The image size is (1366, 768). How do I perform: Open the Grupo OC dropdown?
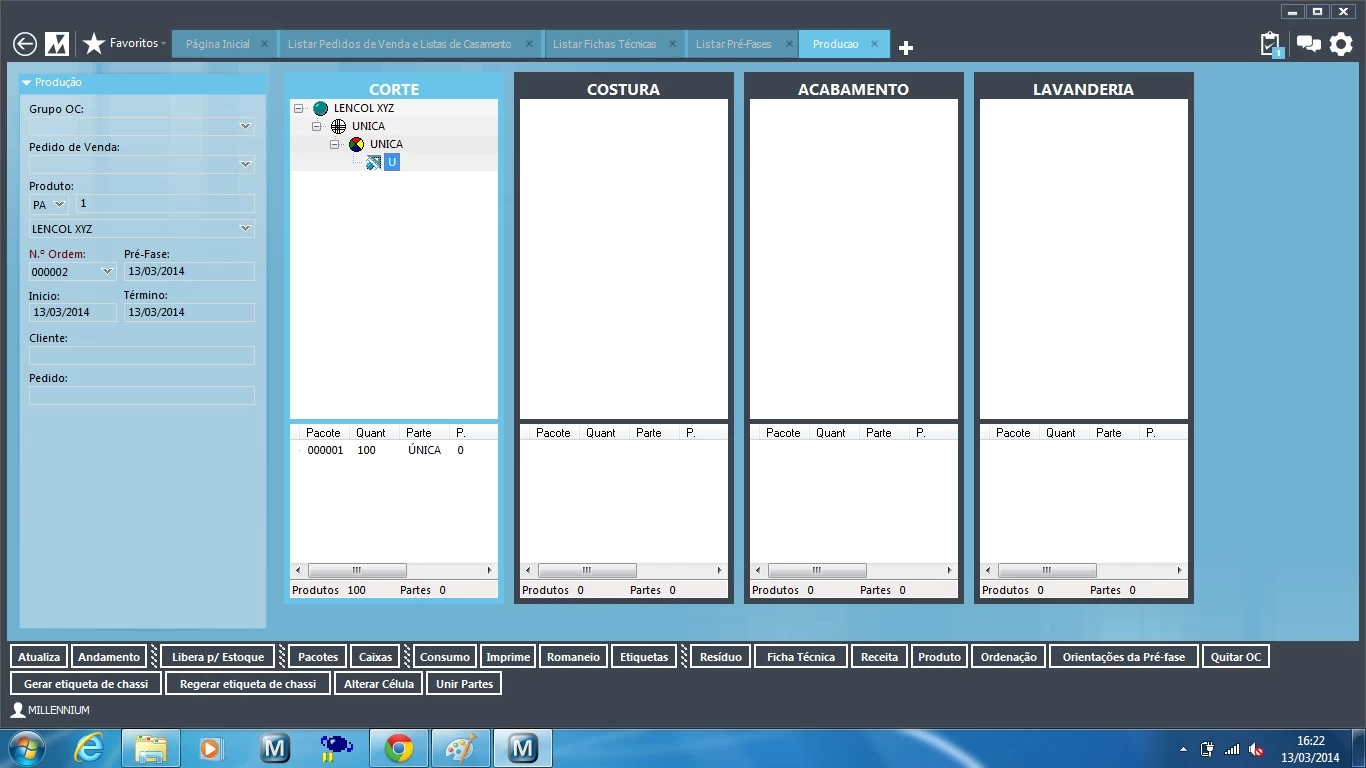pyautogui.click(x=245, y=127)
